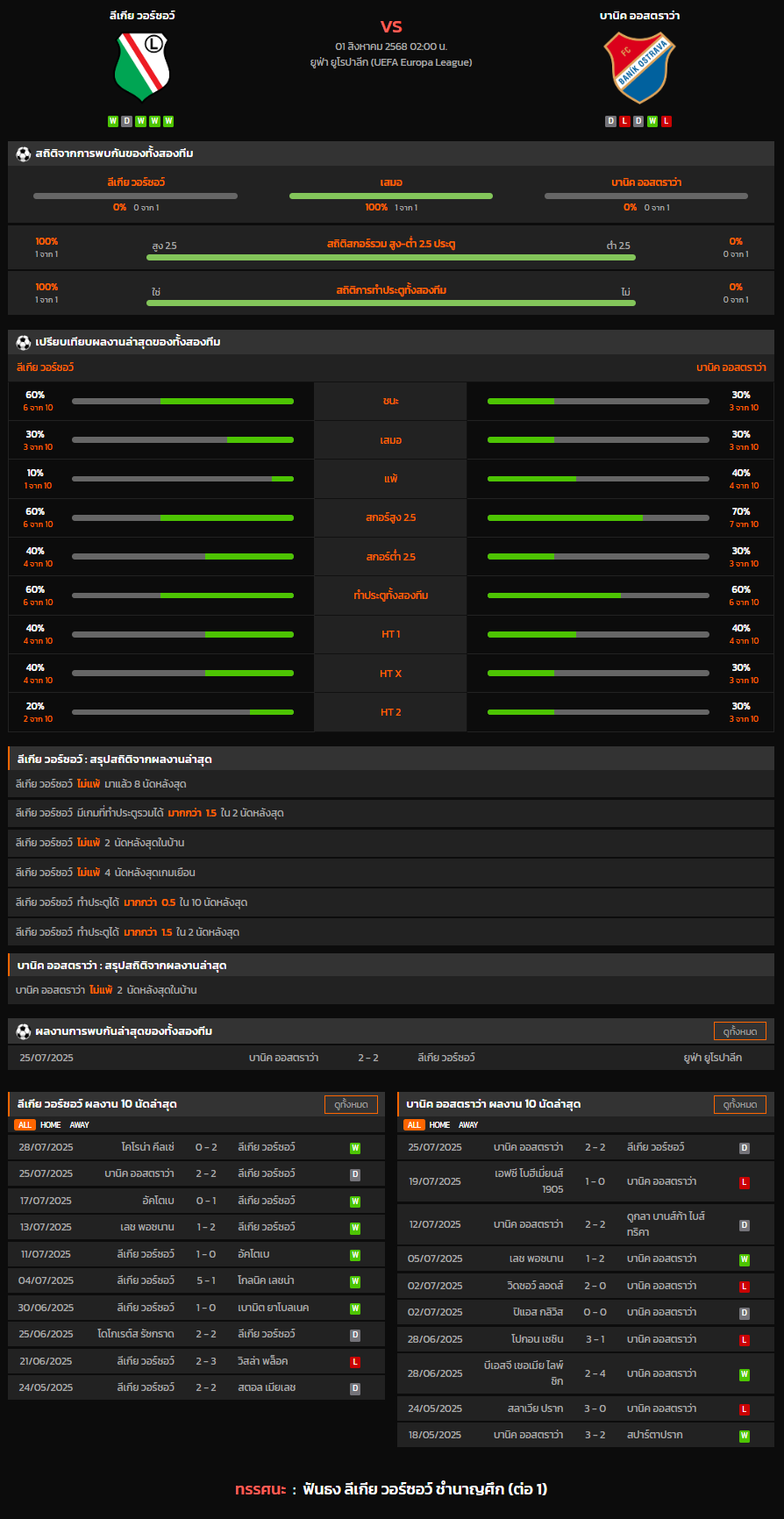Click the Baník Ostrava club crest

[x=639, y=68]
